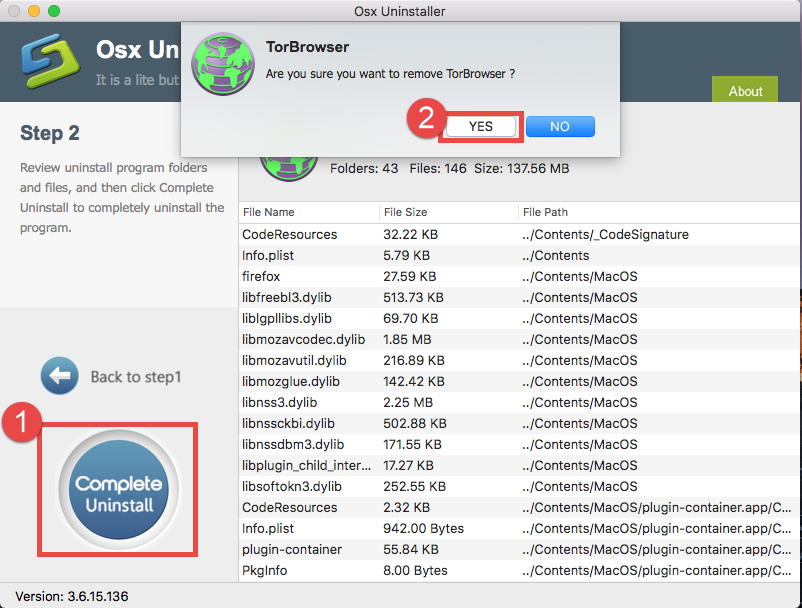Select the libfreebl3.dylib row
This screenshot has height=608, width=802.
pyautogui.click(x=519, y=297)
